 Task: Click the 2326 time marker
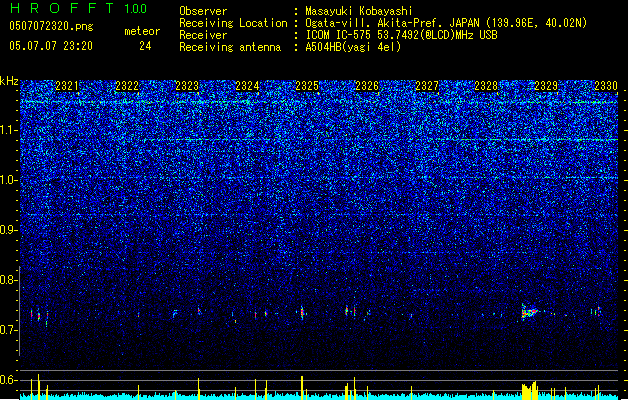367,86
